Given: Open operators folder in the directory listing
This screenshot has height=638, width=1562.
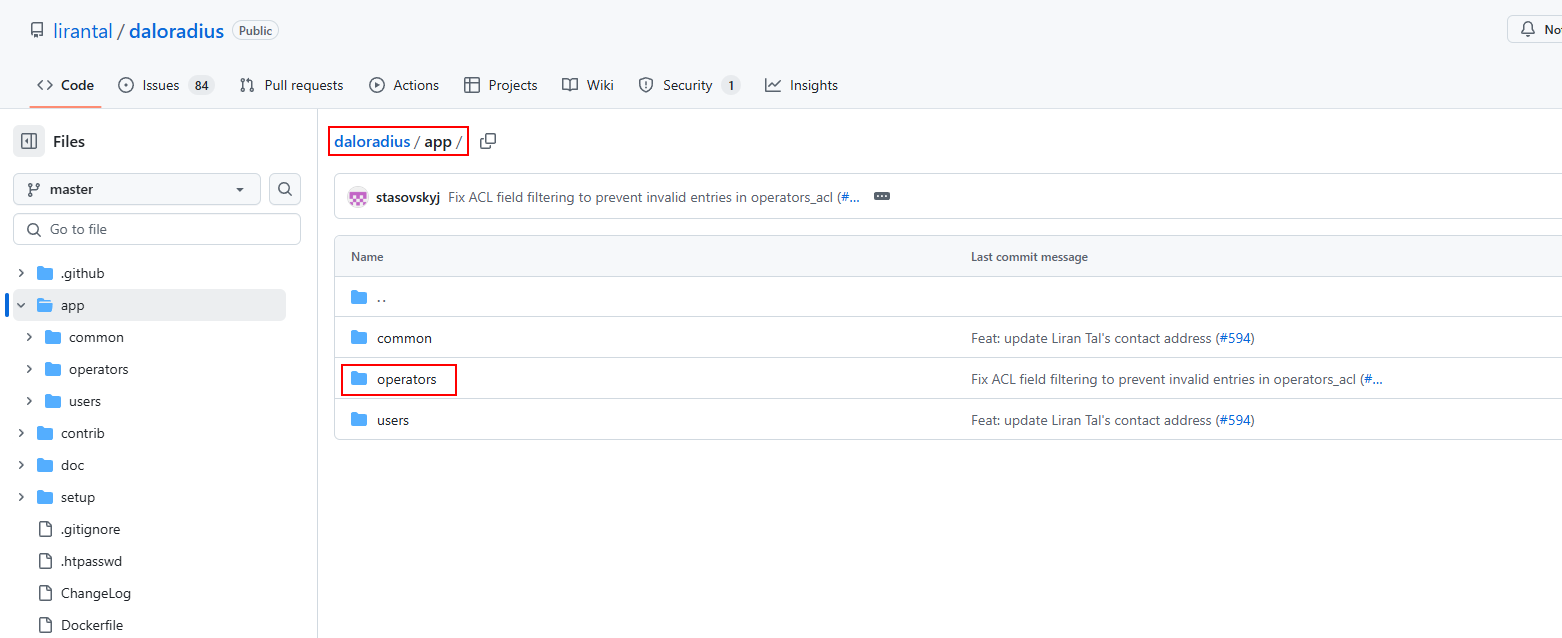Looking at the screenshot, I should pyautogui.click(x=407, y=379).
